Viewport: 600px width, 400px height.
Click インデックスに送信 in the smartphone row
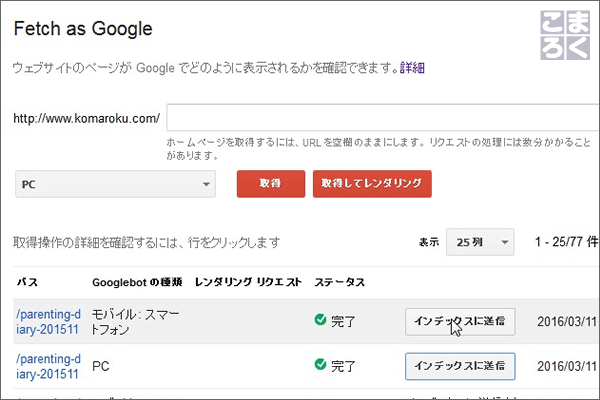click(460, 322)
